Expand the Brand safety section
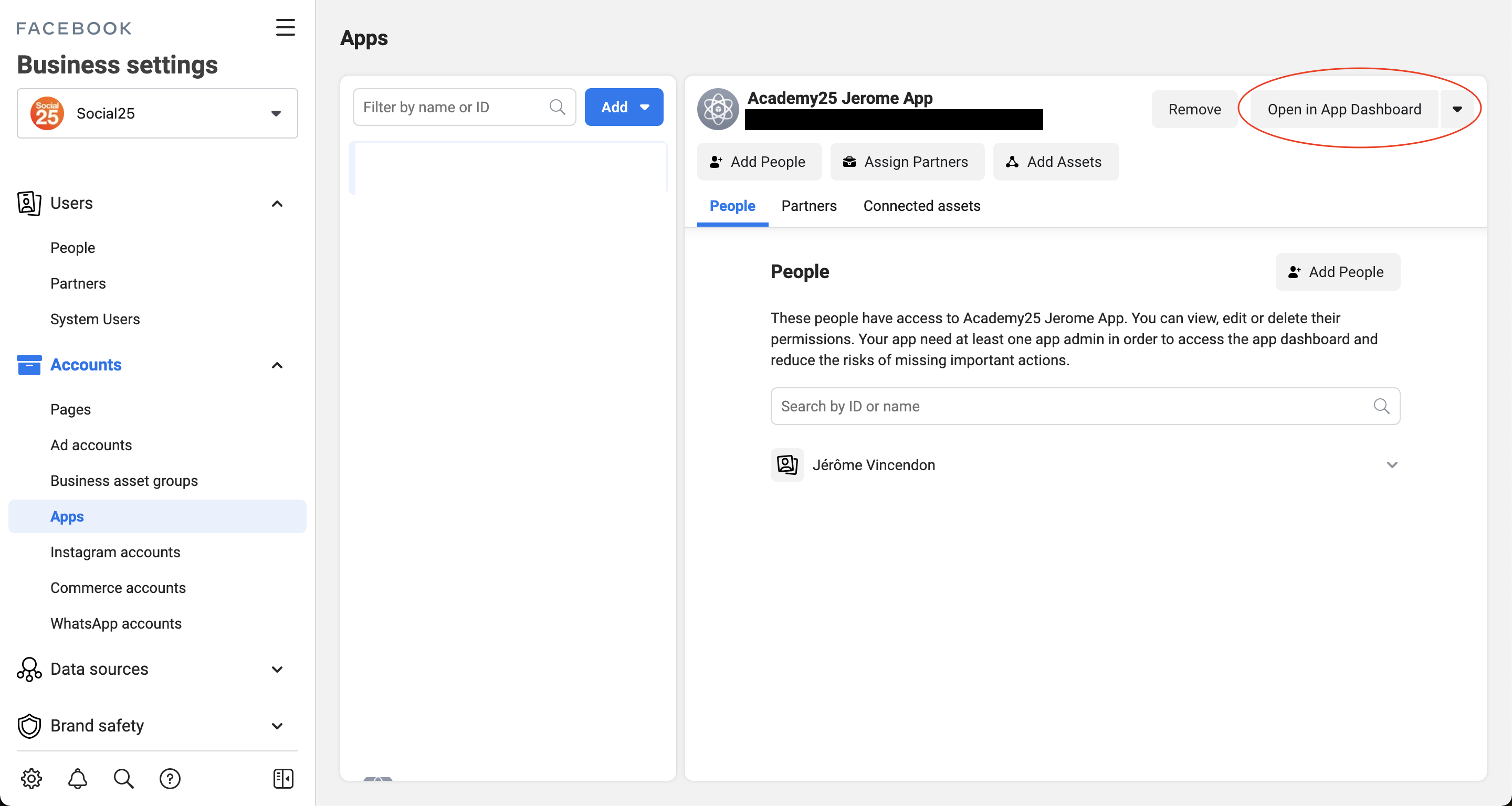 tap(277, 726)
